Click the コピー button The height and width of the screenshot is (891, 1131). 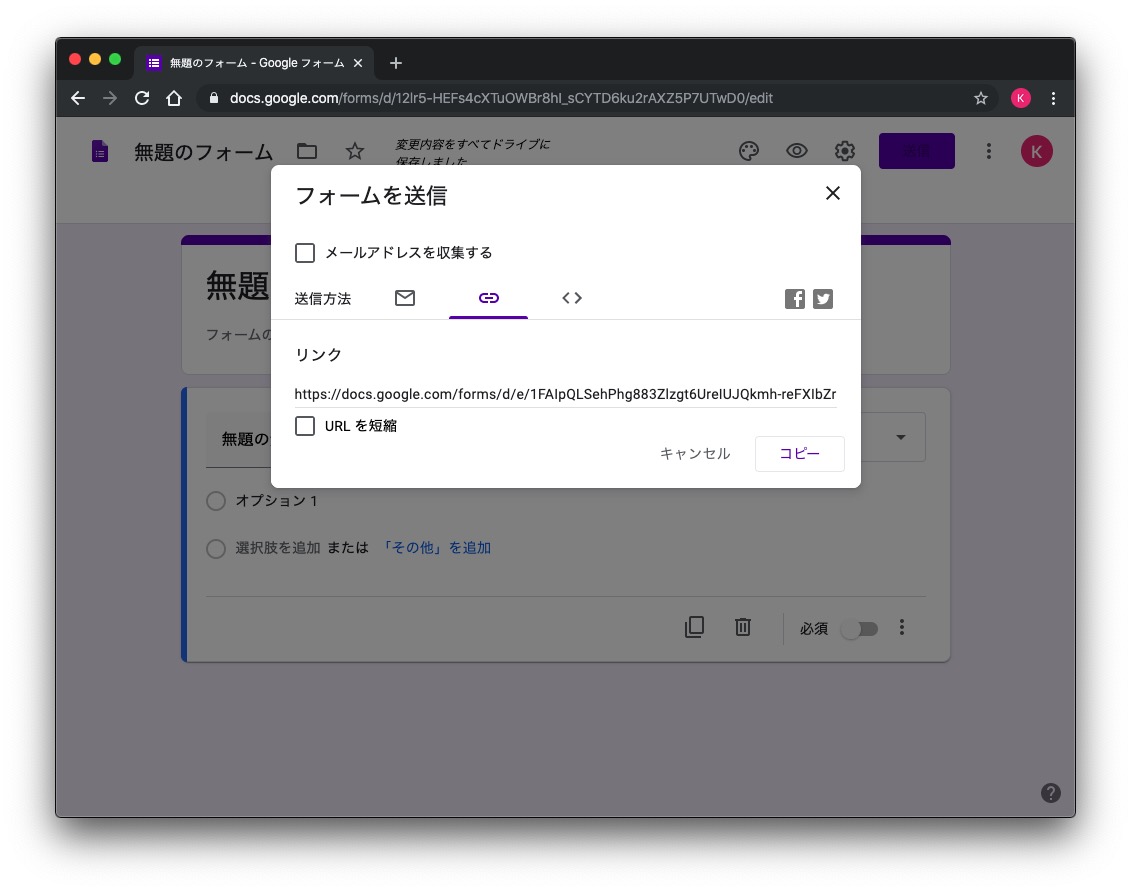click(x=799, y=454)
